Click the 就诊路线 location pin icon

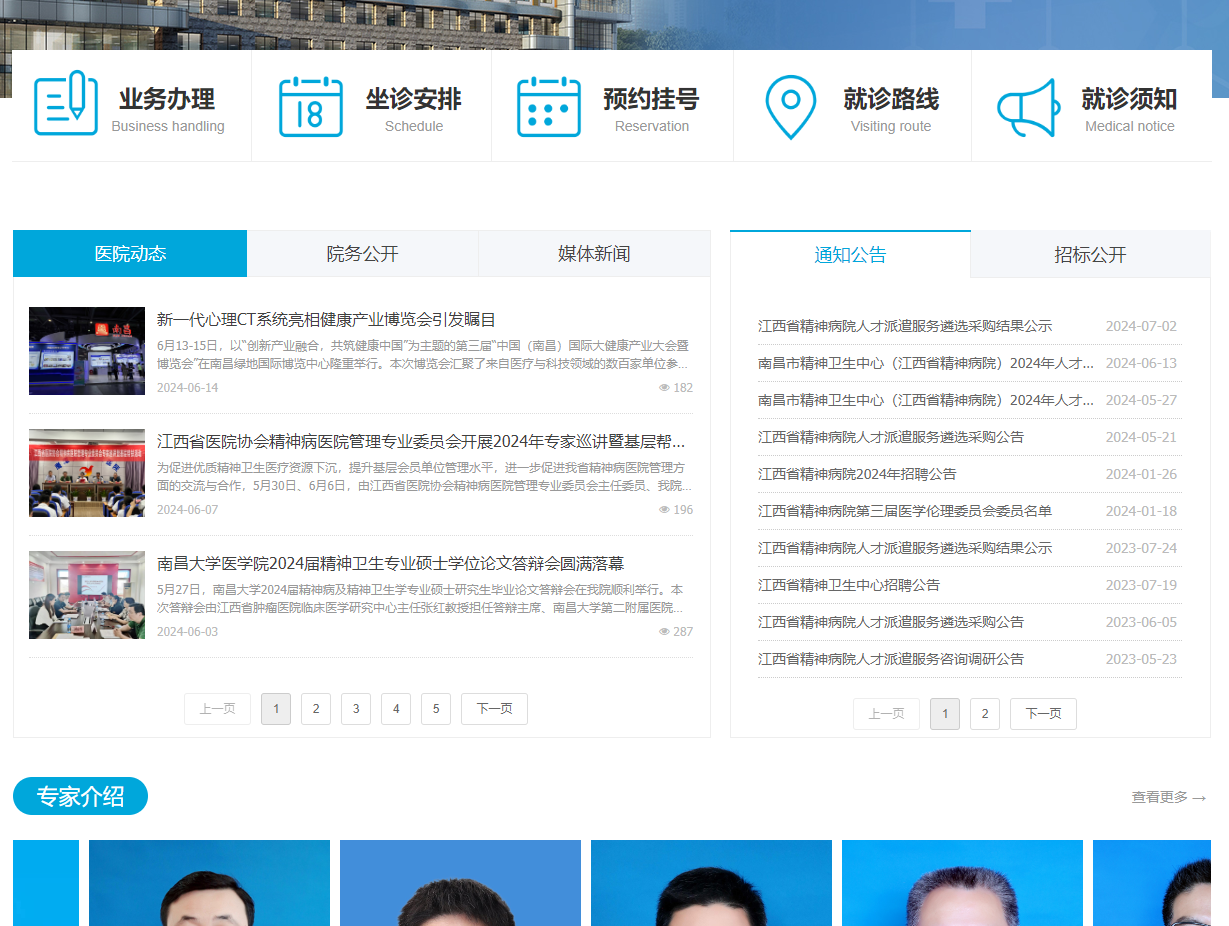click(x=790, y=107)
